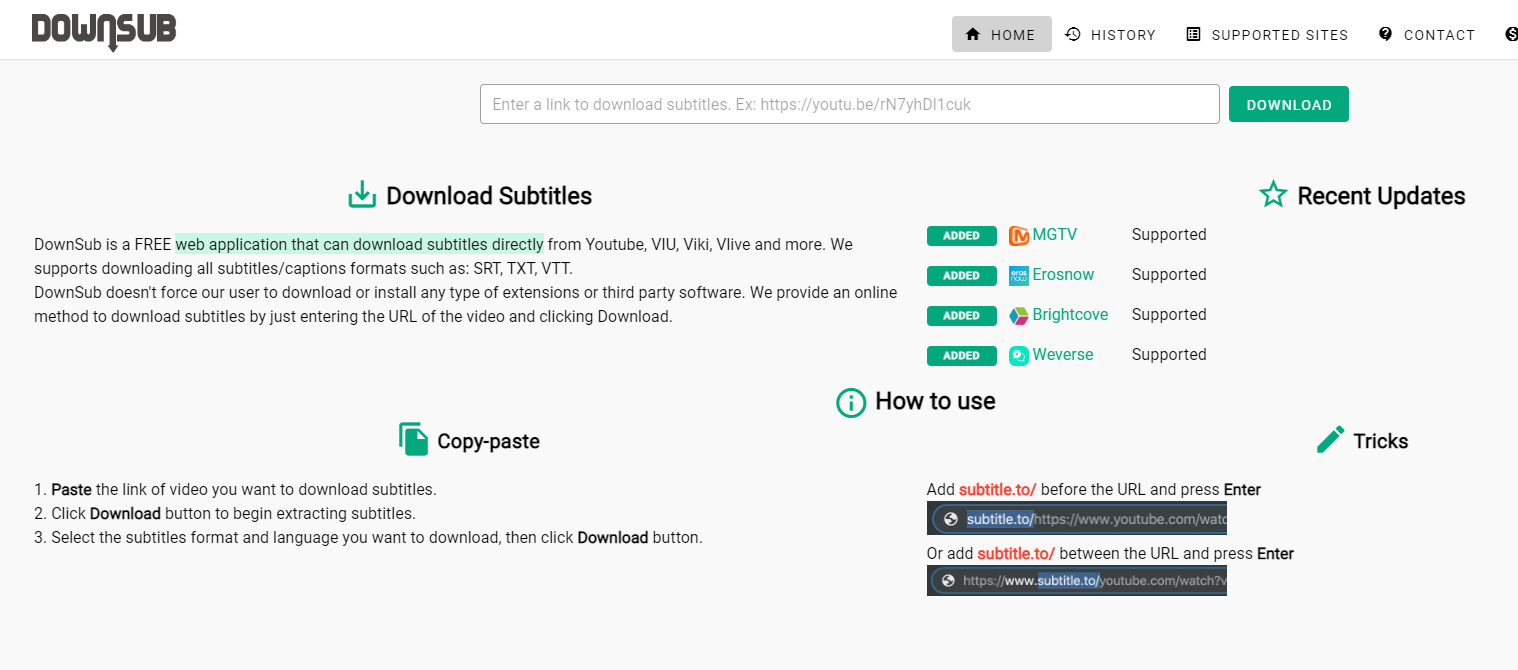Focus the subtitle link input field

(850, 104)
